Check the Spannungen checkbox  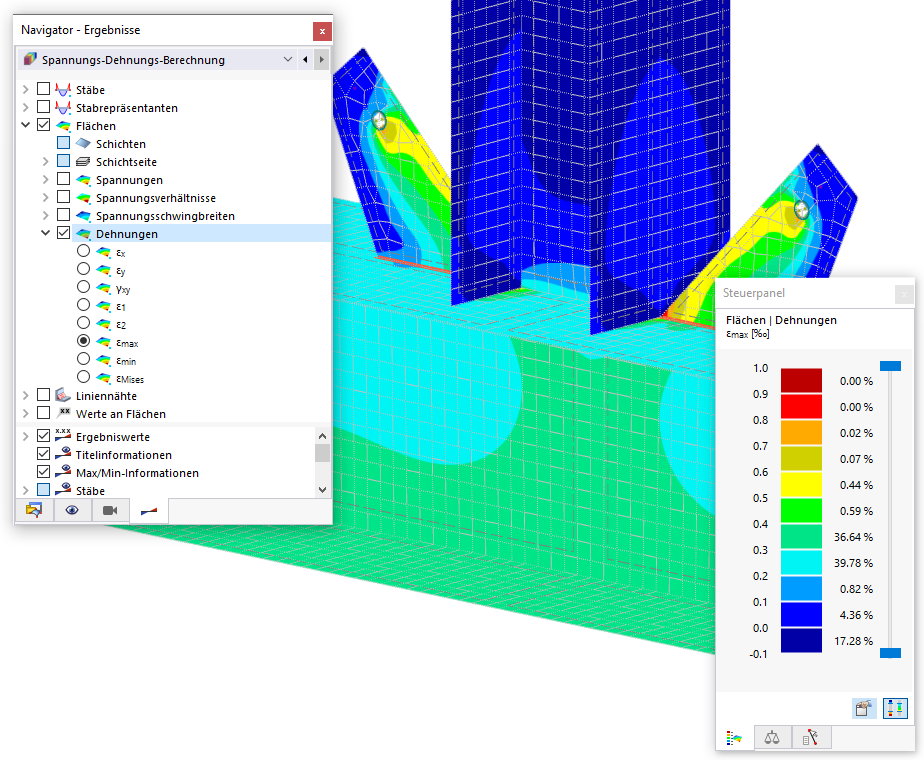64,179
